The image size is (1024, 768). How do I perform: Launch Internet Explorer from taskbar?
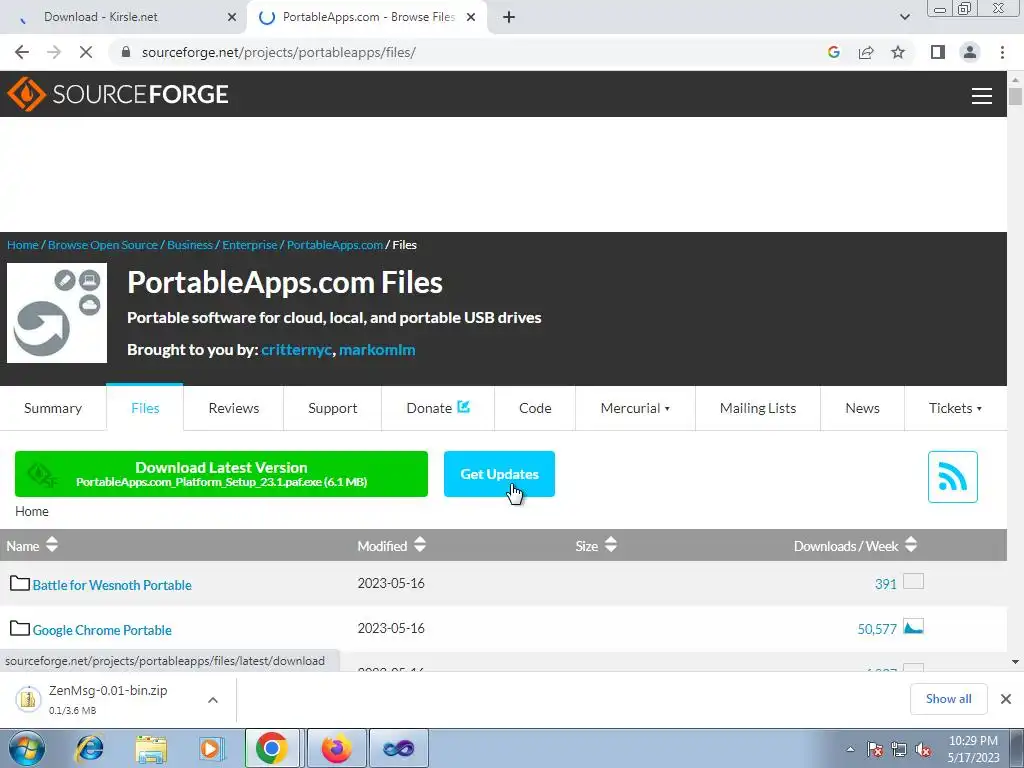pyautogui.click(x=90, y=748)
